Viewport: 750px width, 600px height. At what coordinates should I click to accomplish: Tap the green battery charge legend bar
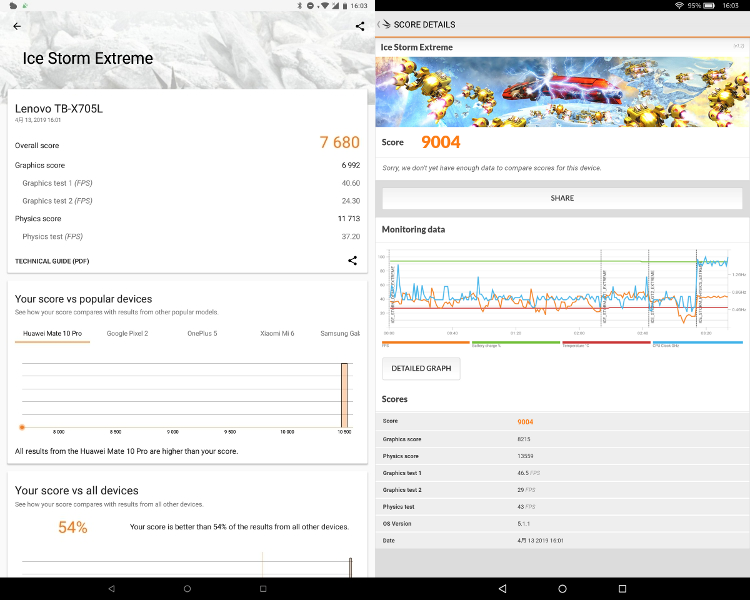[x=516, y=343]
